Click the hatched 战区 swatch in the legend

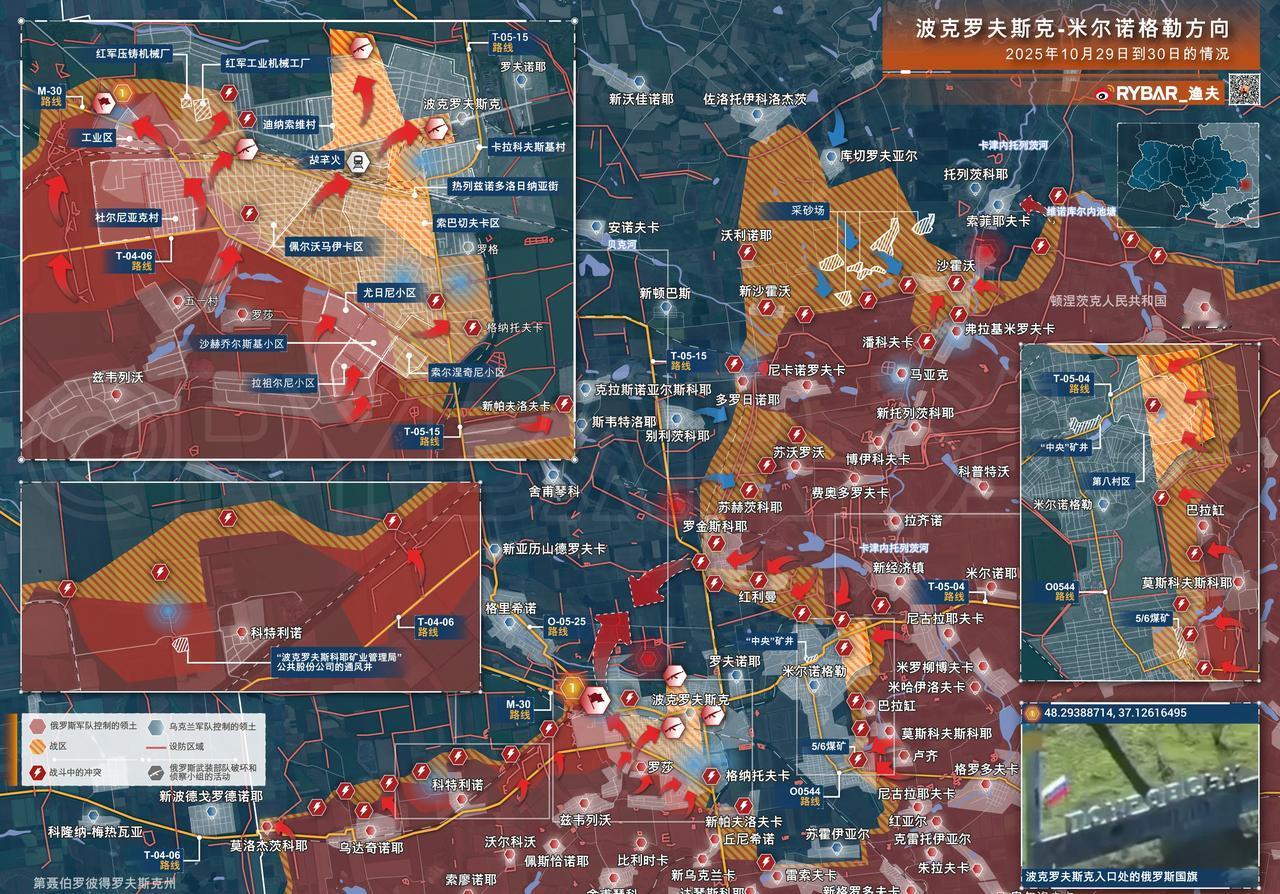[x=37, y=745]
